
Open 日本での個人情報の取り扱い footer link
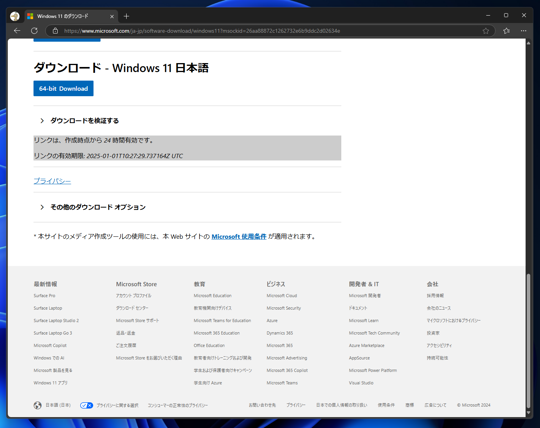pyautogui.click(x=342, y=405)
